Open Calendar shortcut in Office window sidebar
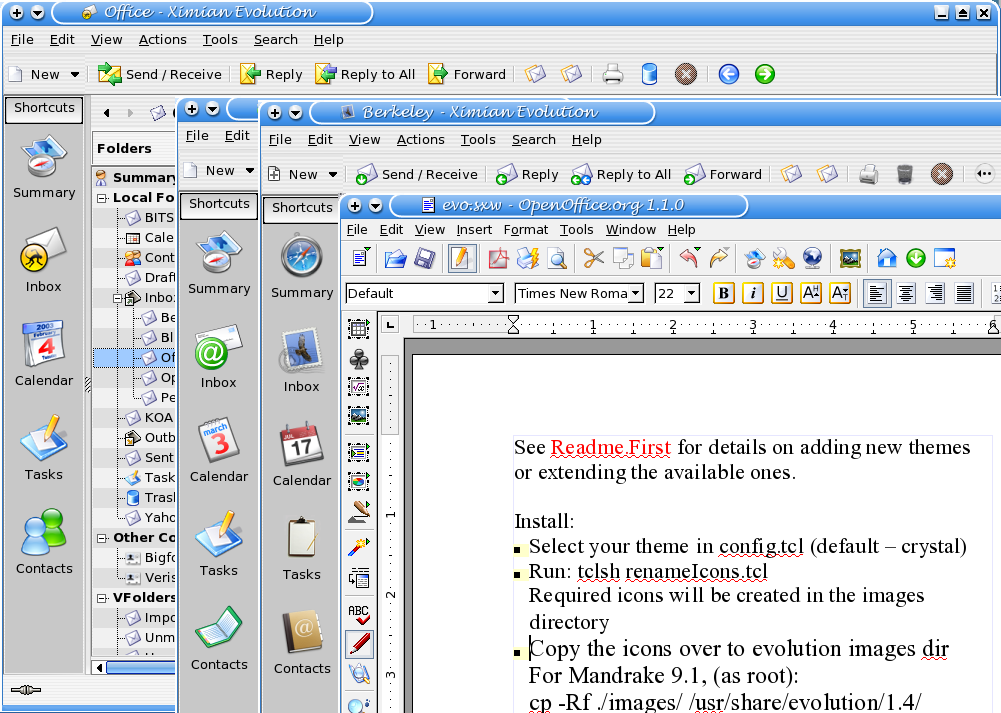 click(44, 354)
